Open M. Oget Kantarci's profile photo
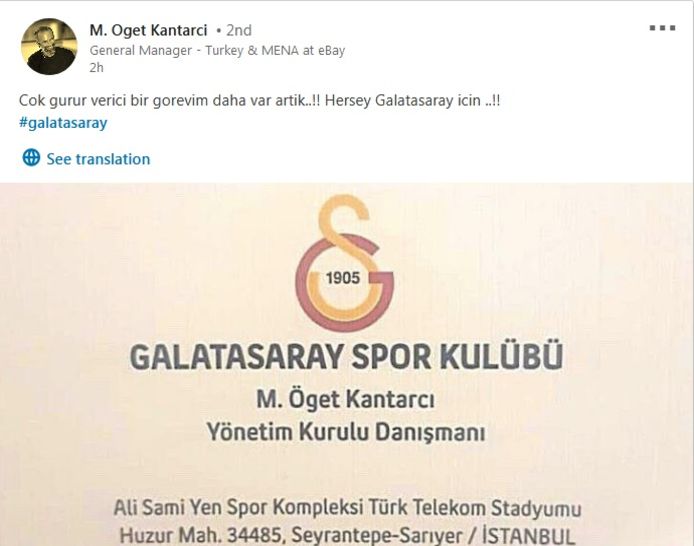The image size is (694, 546). [x=49, y=46]
